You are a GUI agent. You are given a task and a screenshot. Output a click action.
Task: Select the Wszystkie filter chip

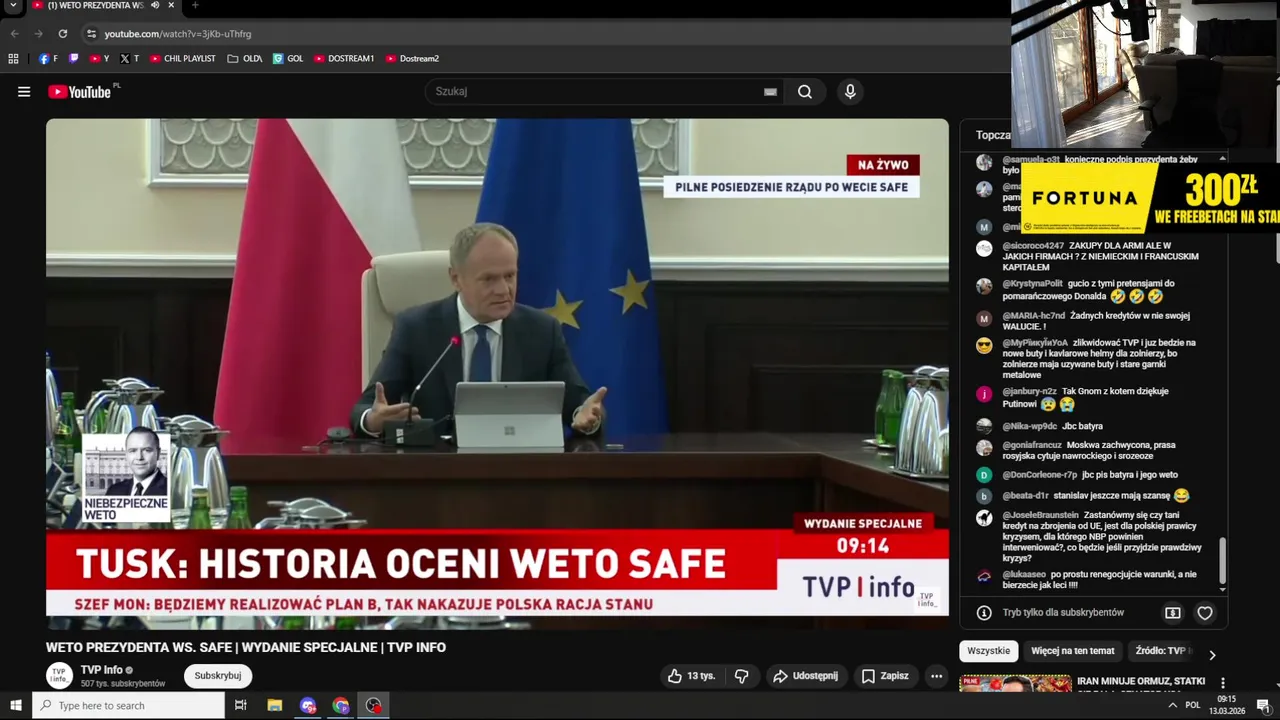pos(989,651)
